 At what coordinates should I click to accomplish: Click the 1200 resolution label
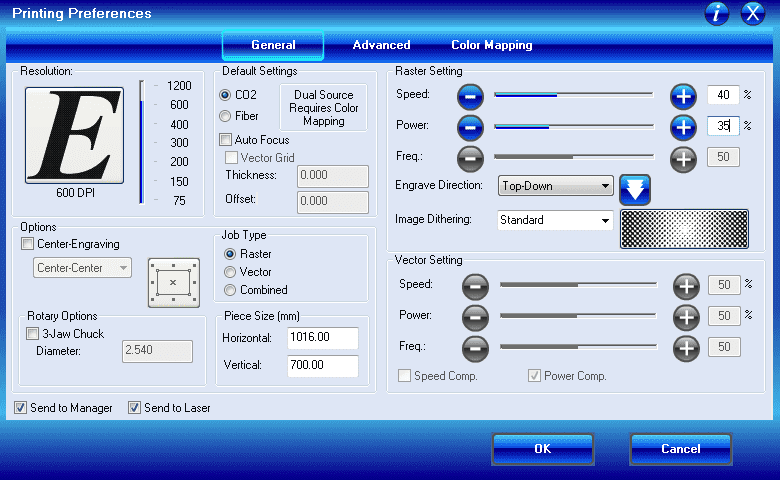(179, 86)
